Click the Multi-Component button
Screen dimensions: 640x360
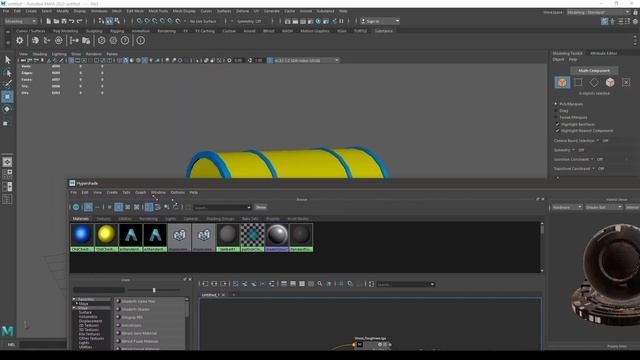click(x=594, y=71)
